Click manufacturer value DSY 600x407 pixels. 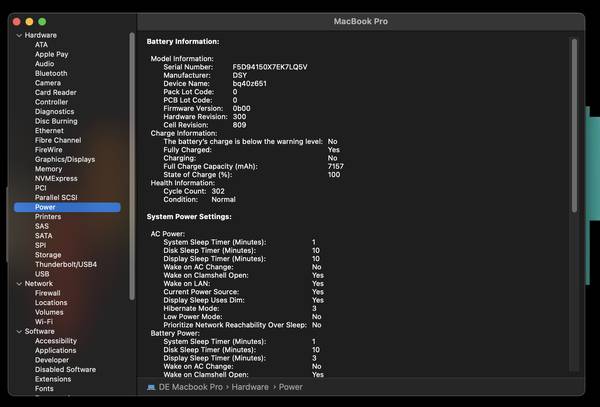240,76
